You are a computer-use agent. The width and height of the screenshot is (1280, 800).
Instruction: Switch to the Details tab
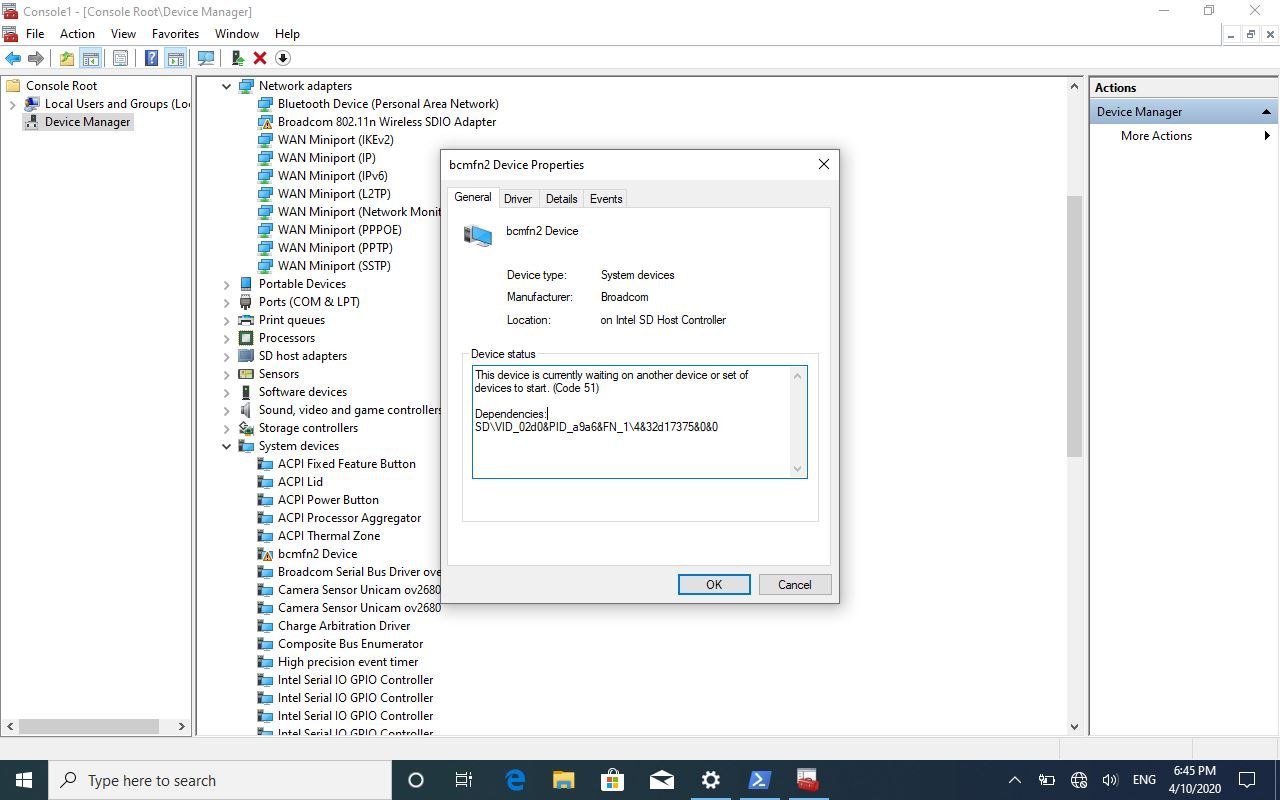click(x=561, y=199)
